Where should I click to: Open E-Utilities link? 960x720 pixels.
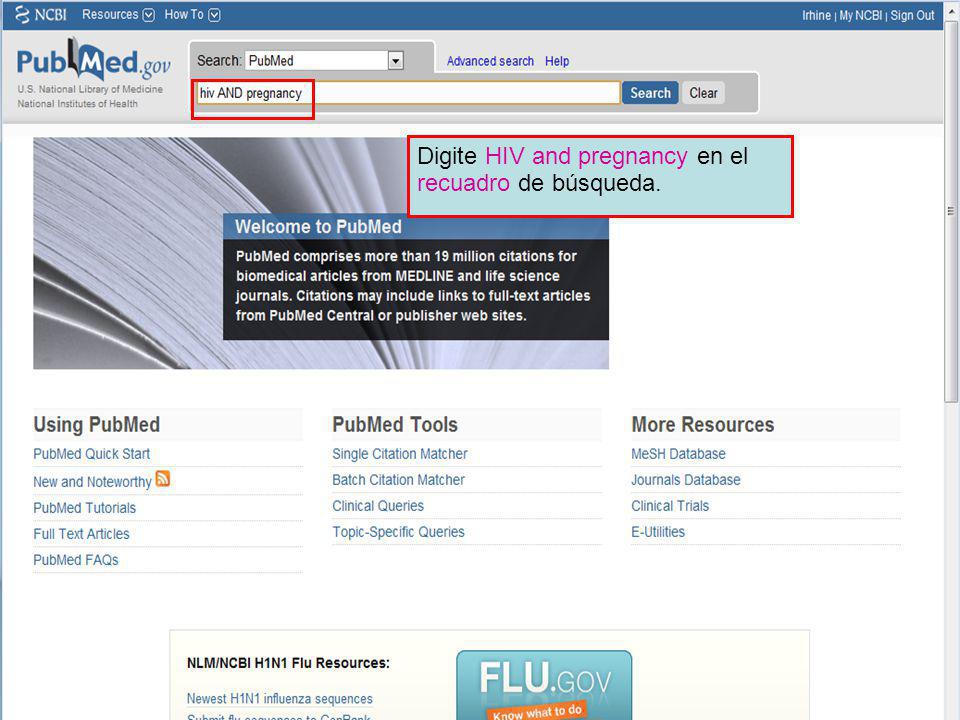coord(658,532)
